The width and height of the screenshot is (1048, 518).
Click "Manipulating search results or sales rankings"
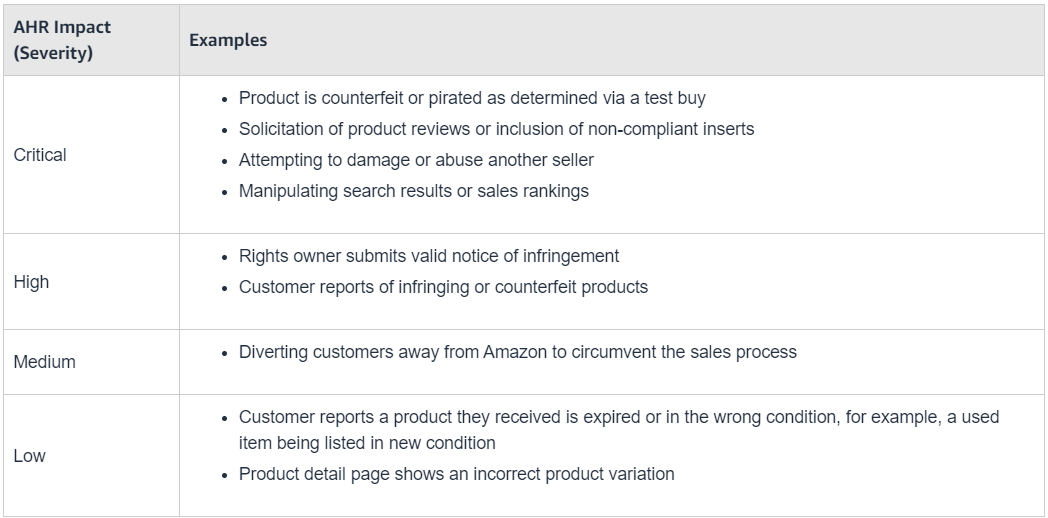pos(413,191)
